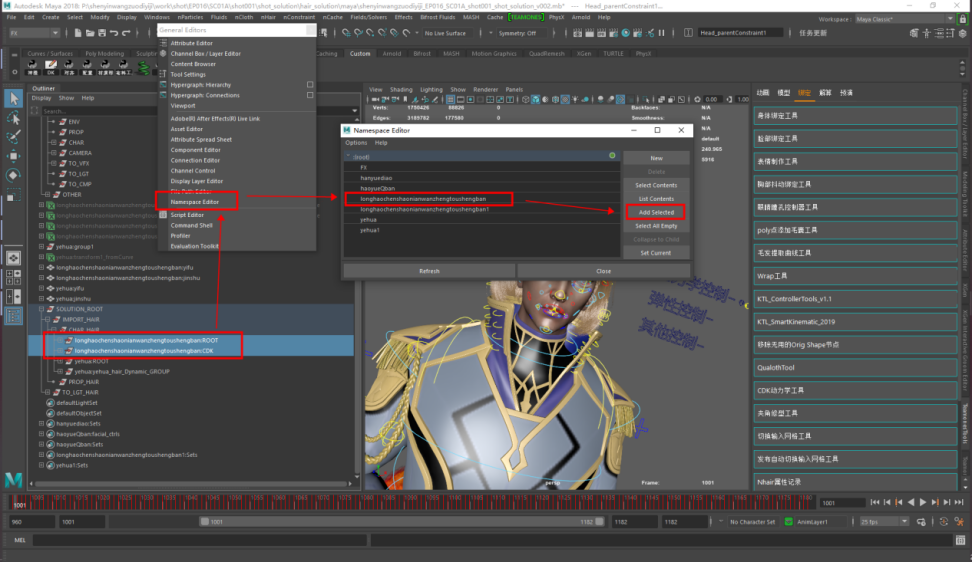
Task: Choose the Move tool in toolbox
Action: tap(14, 156)
